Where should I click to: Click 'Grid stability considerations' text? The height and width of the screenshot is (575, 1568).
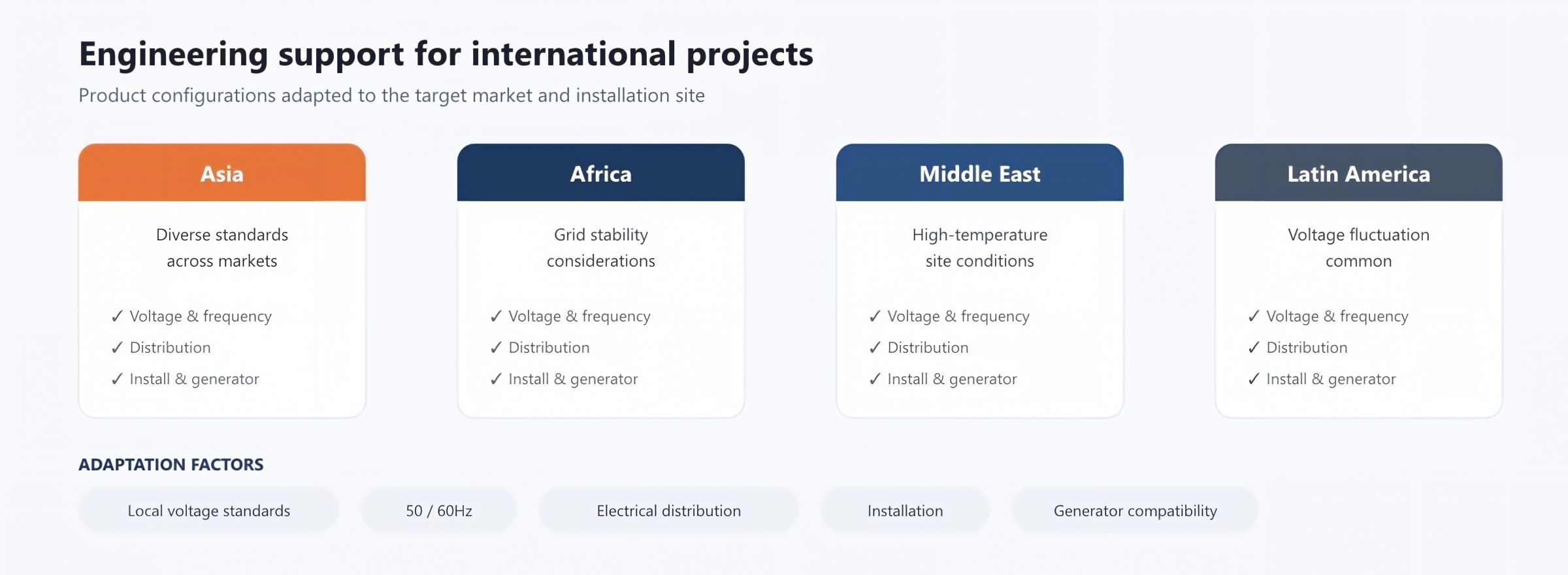(601, 248)
